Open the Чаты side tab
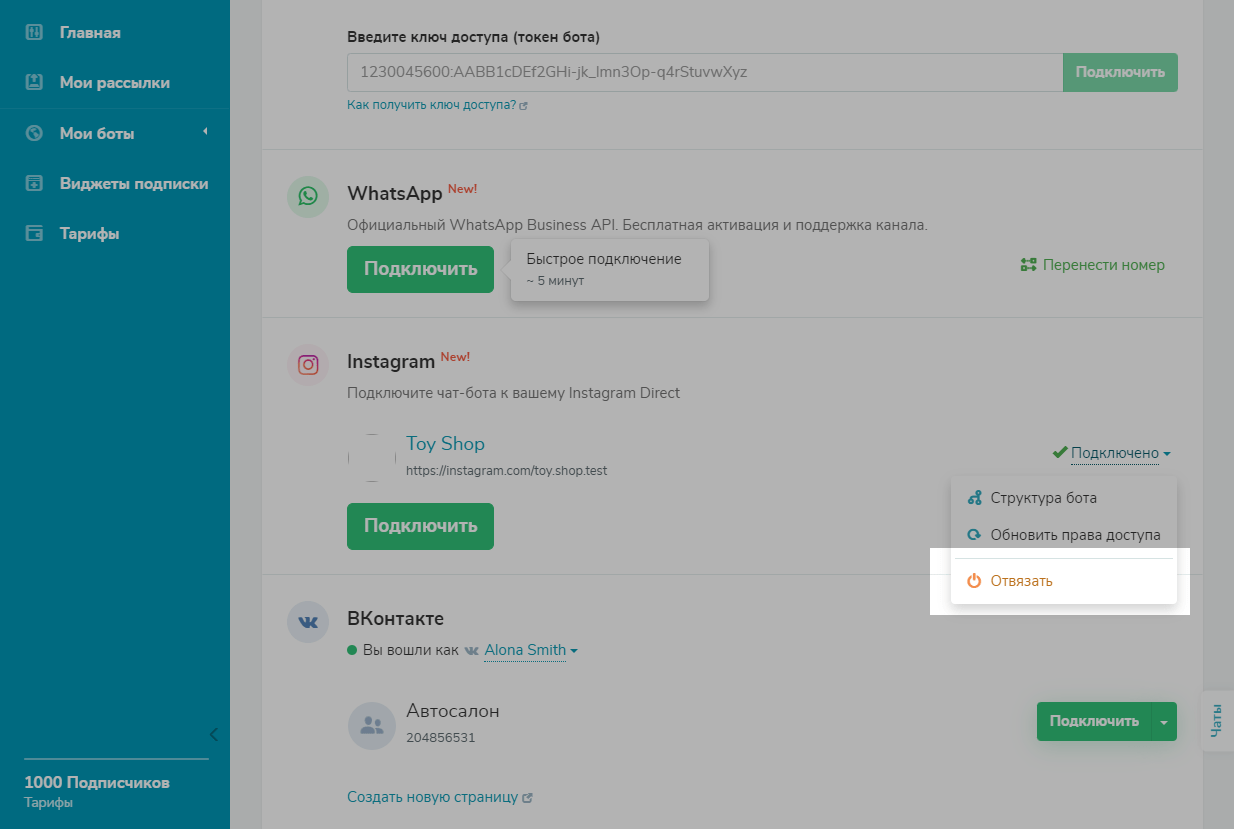1234x829 pixels. click(1216, 720)
